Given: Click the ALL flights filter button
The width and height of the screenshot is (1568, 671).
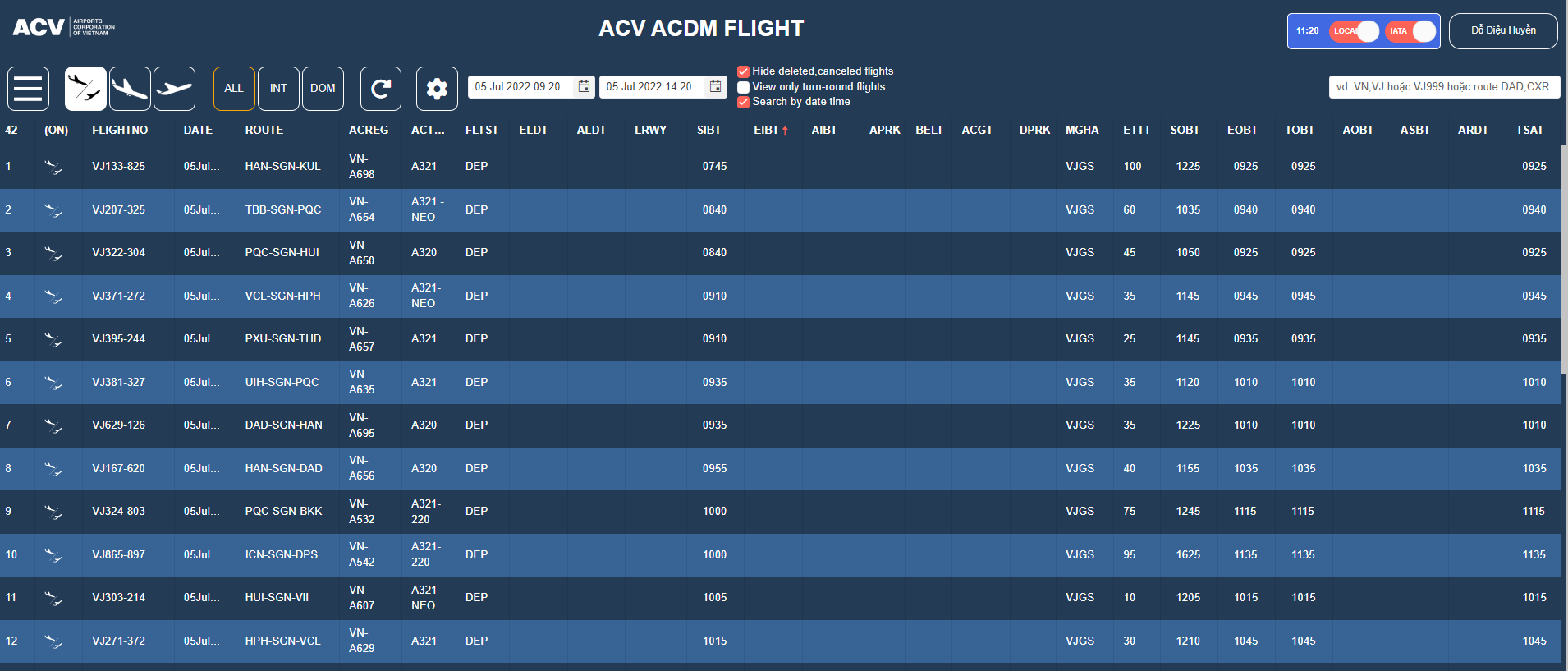Looking at the screenshot, I should click(234, 88).
